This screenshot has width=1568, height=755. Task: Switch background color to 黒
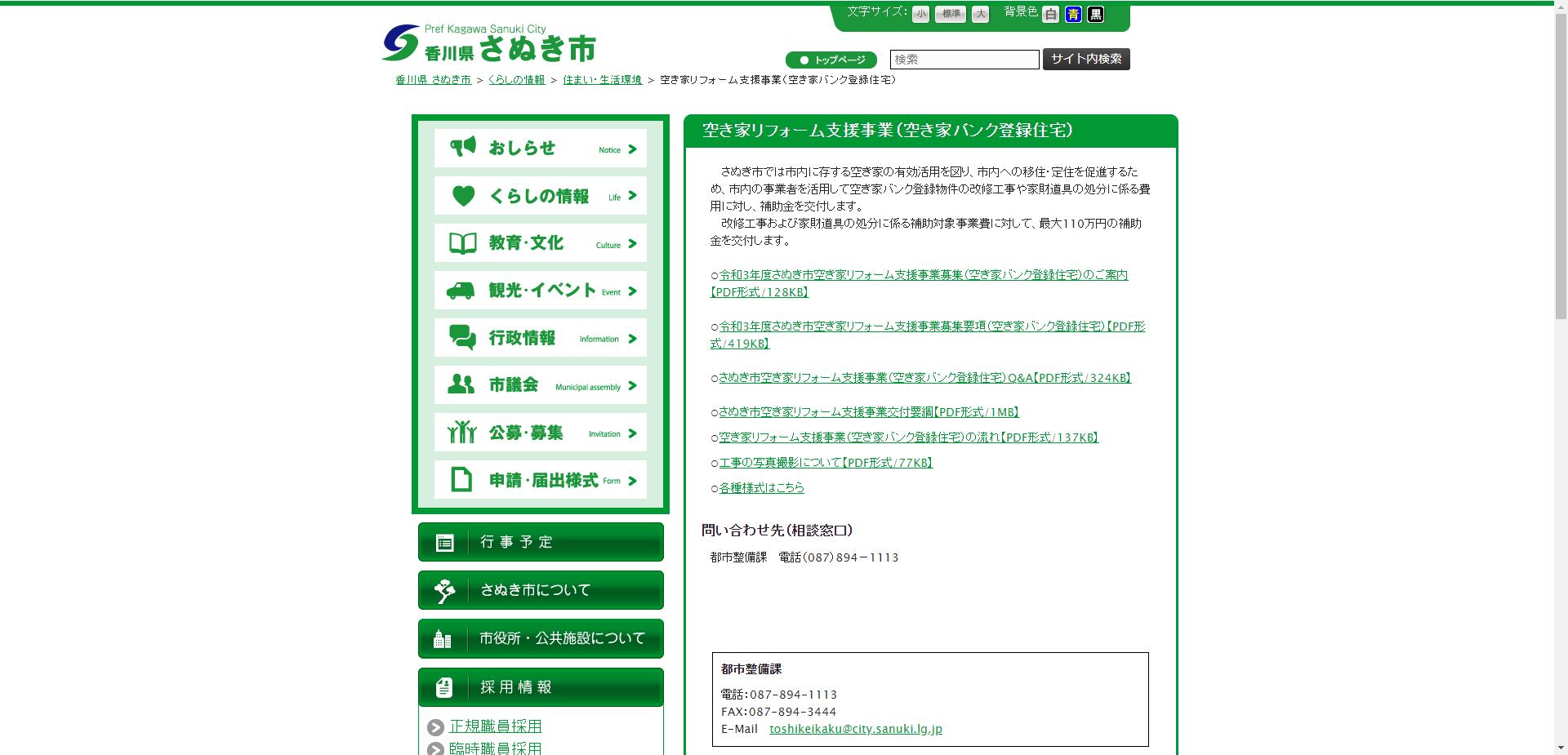(1095, 14)
